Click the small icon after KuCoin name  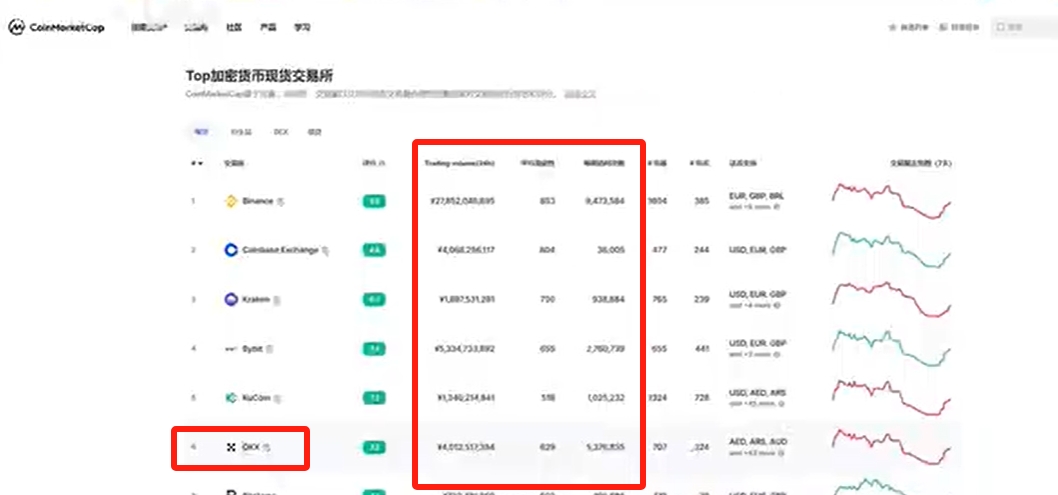click(x=277, y=399)
